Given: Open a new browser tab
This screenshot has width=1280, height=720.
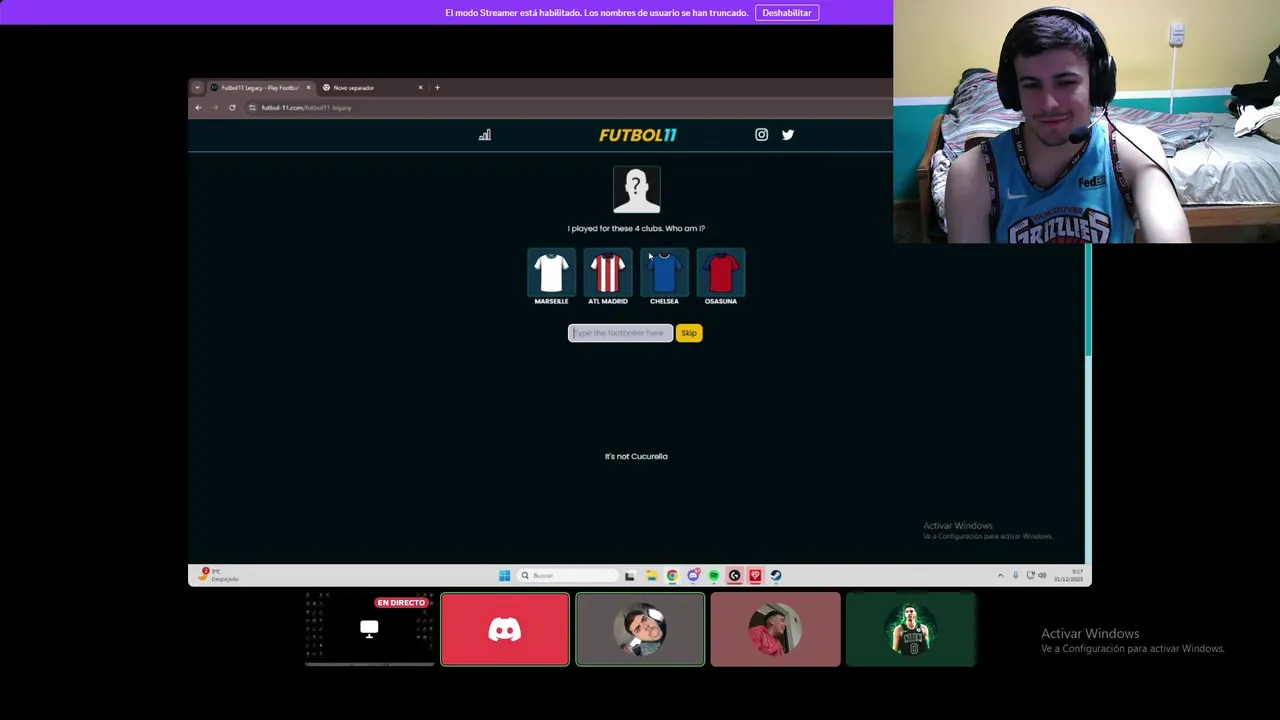Looking at the screenshot, I should 437,88.
